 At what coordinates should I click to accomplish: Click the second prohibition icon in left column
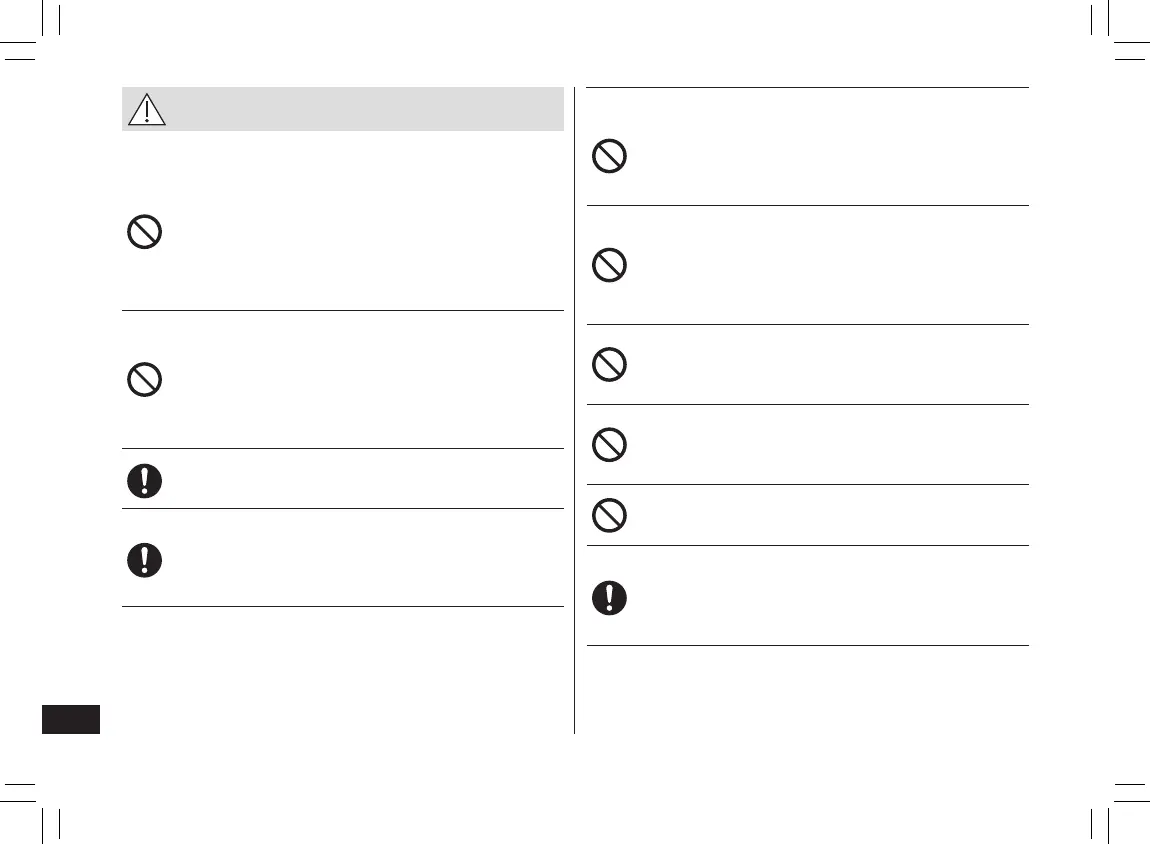(x=145, y=380)
